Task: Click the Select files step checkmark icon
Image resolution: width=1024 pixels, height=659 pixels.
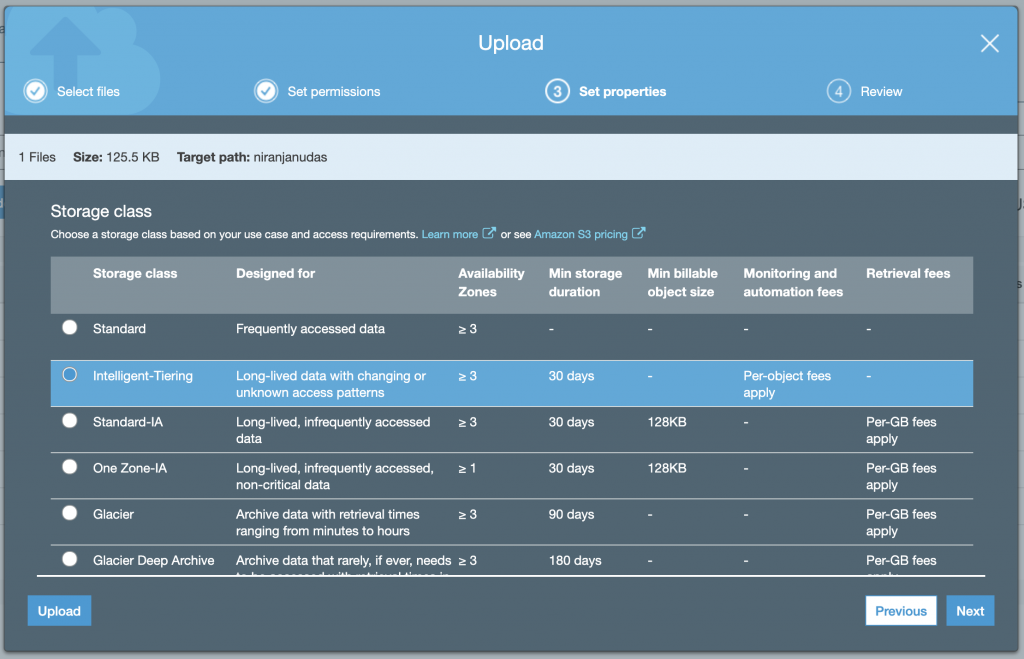Action: tap(35, 91)
